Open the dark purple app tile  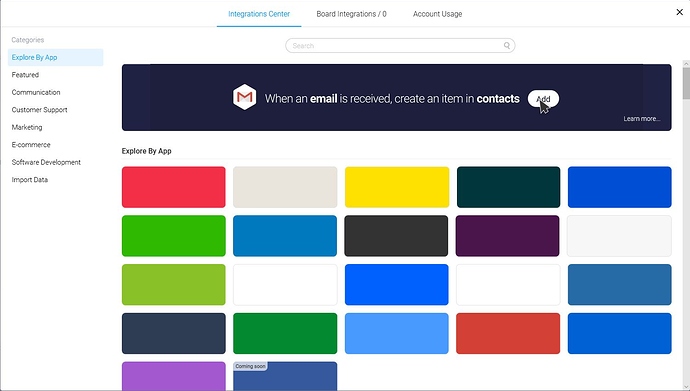pos(507,236)
